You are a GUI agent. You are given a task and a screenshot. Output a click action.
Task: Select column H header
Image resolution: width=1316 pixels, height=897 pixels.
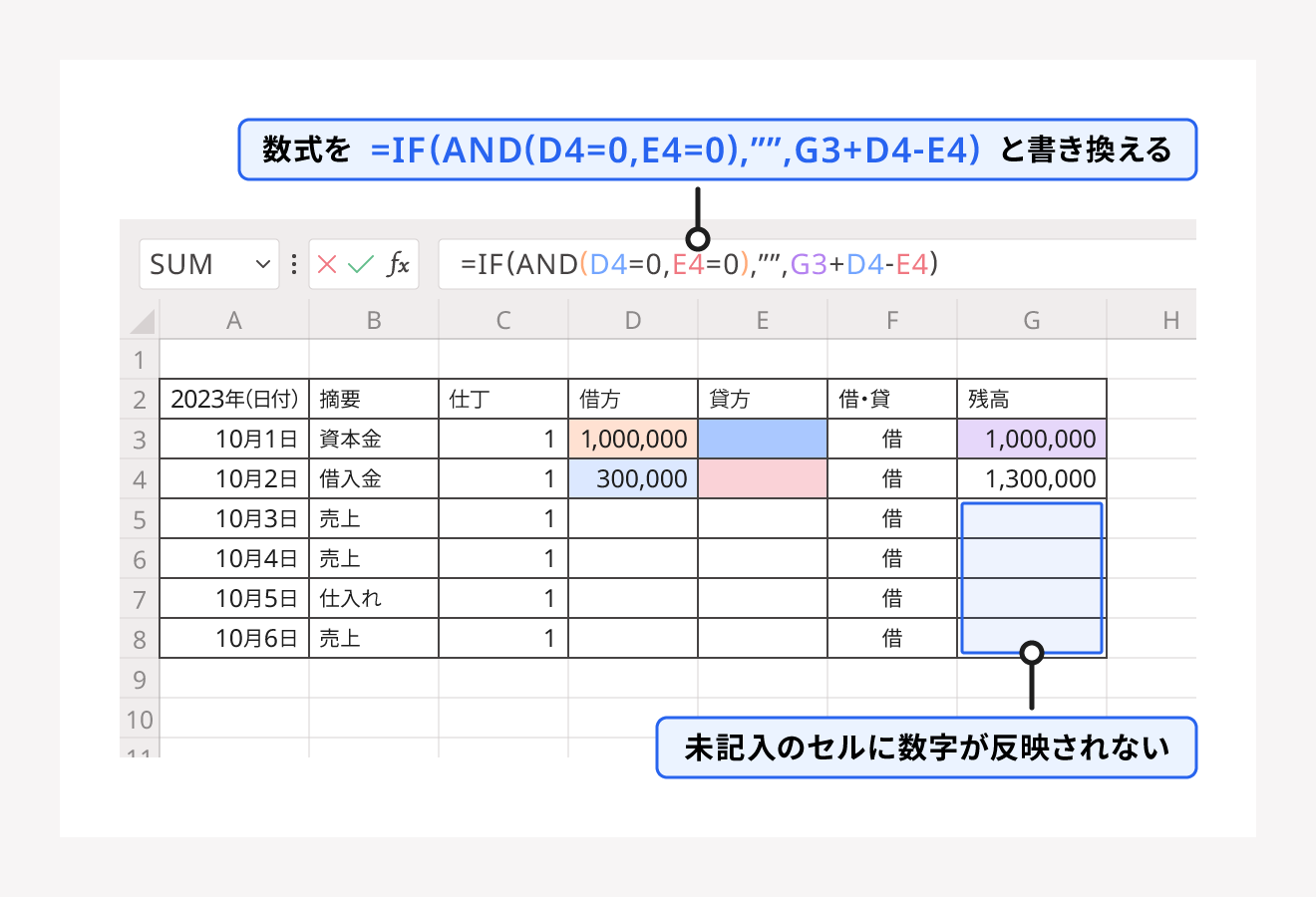coord(1151,320)
